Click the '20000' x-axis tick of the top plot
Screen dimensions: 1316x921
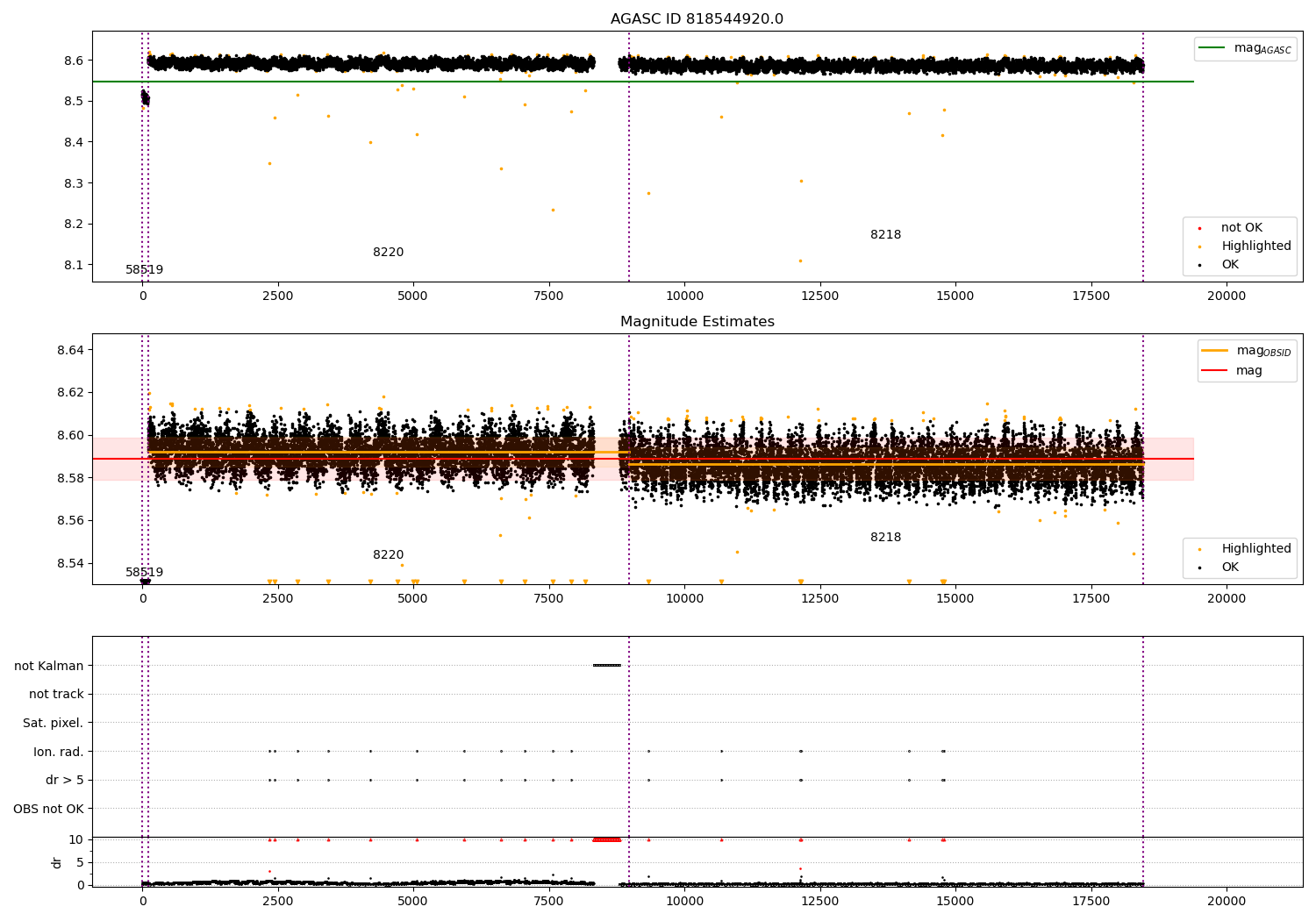pyautogui.click(x=1227, y=296)
